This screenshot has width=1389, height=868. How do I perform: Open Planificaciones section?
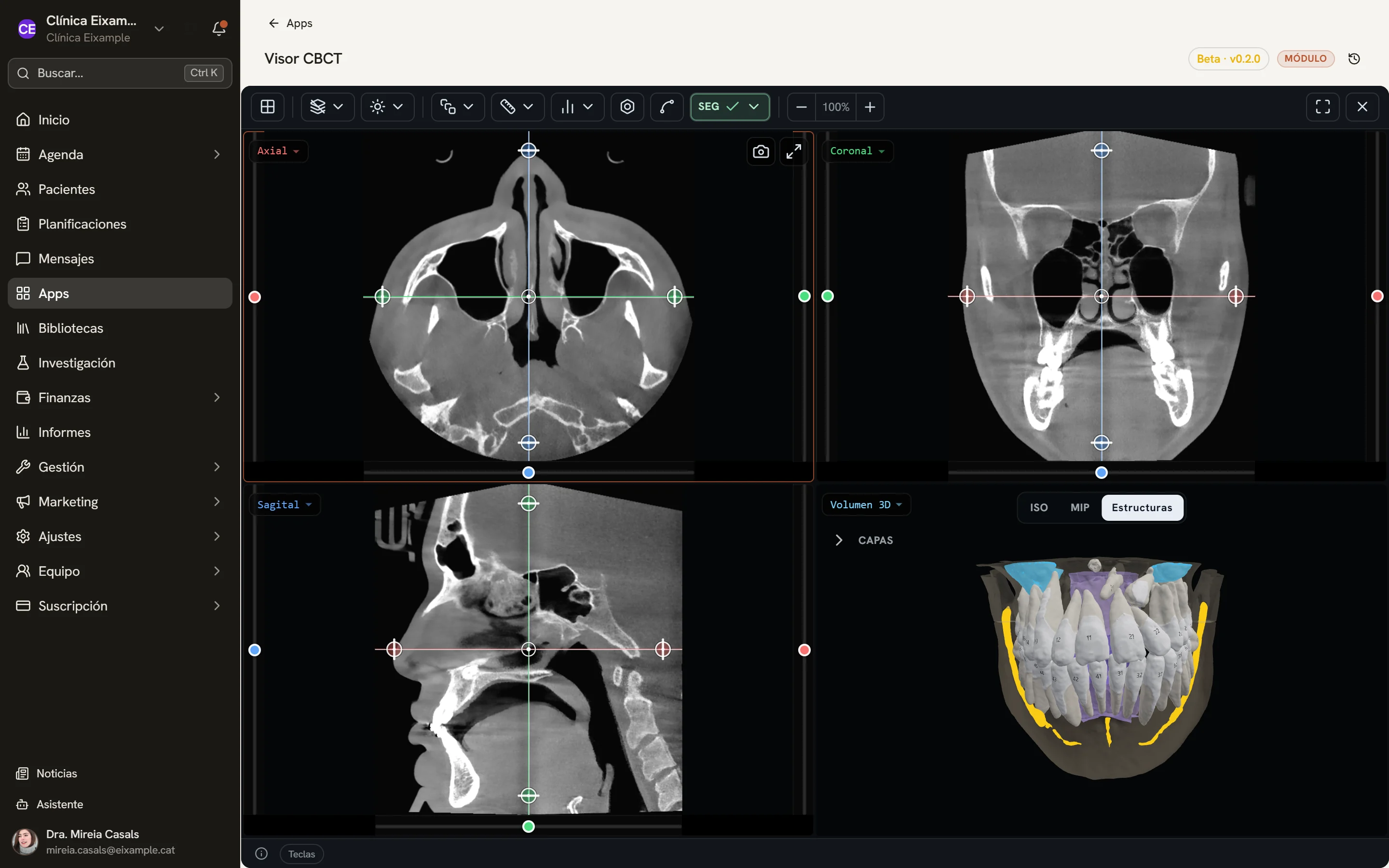[120, 224]
